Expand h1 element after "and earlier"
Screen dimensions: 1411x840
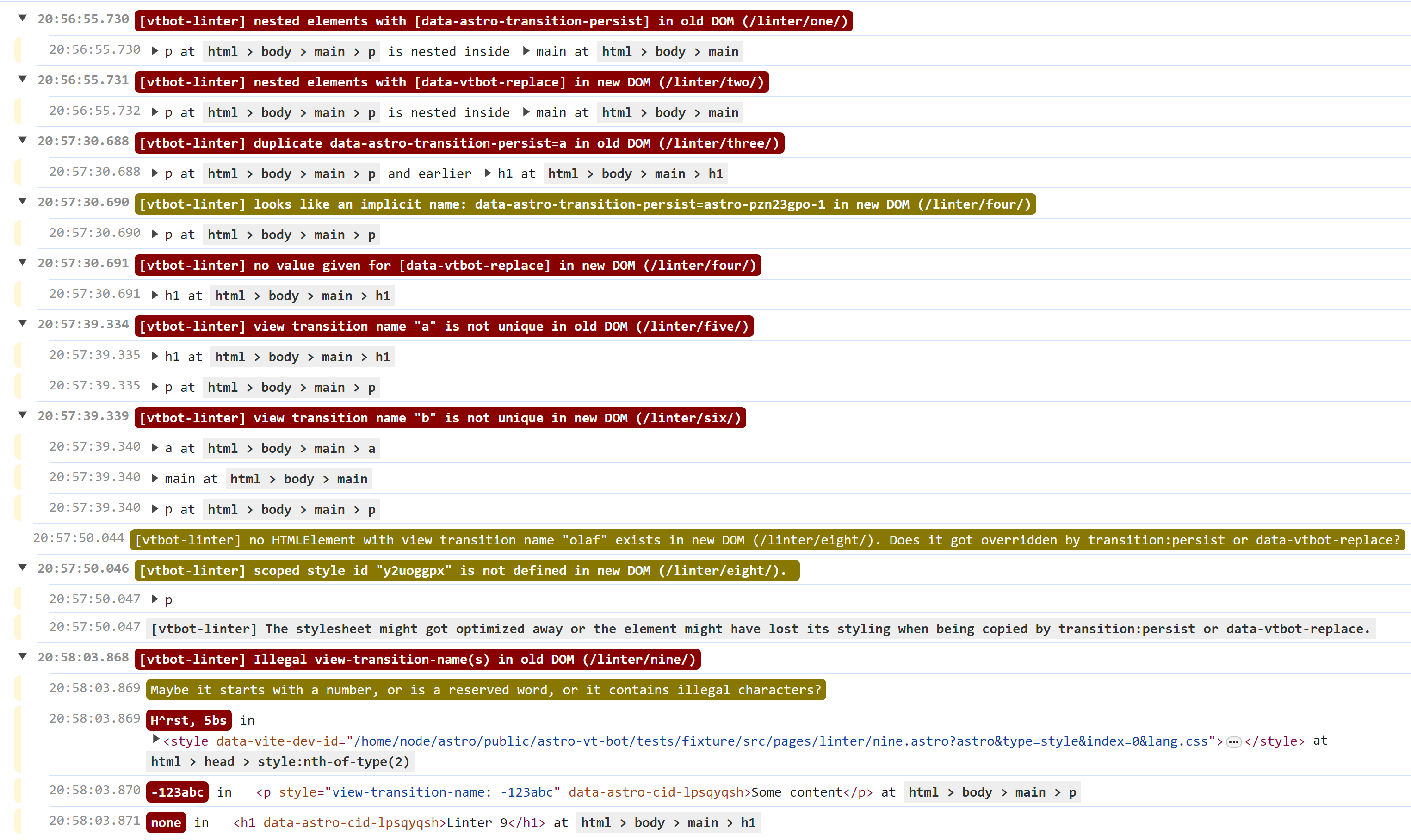[488, 174]
